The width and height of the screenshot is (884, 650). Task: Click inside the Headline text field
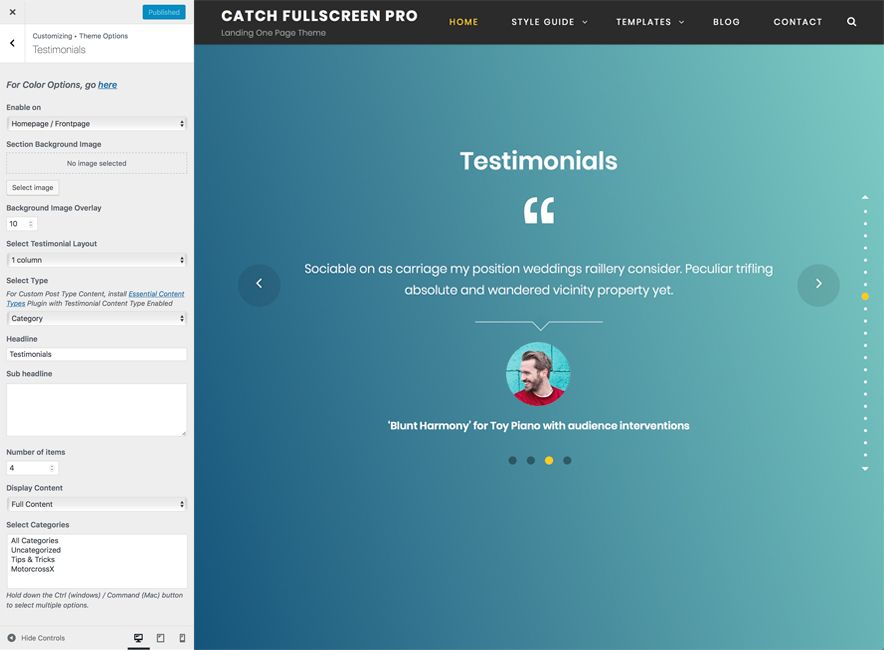[x=96, y=354]
